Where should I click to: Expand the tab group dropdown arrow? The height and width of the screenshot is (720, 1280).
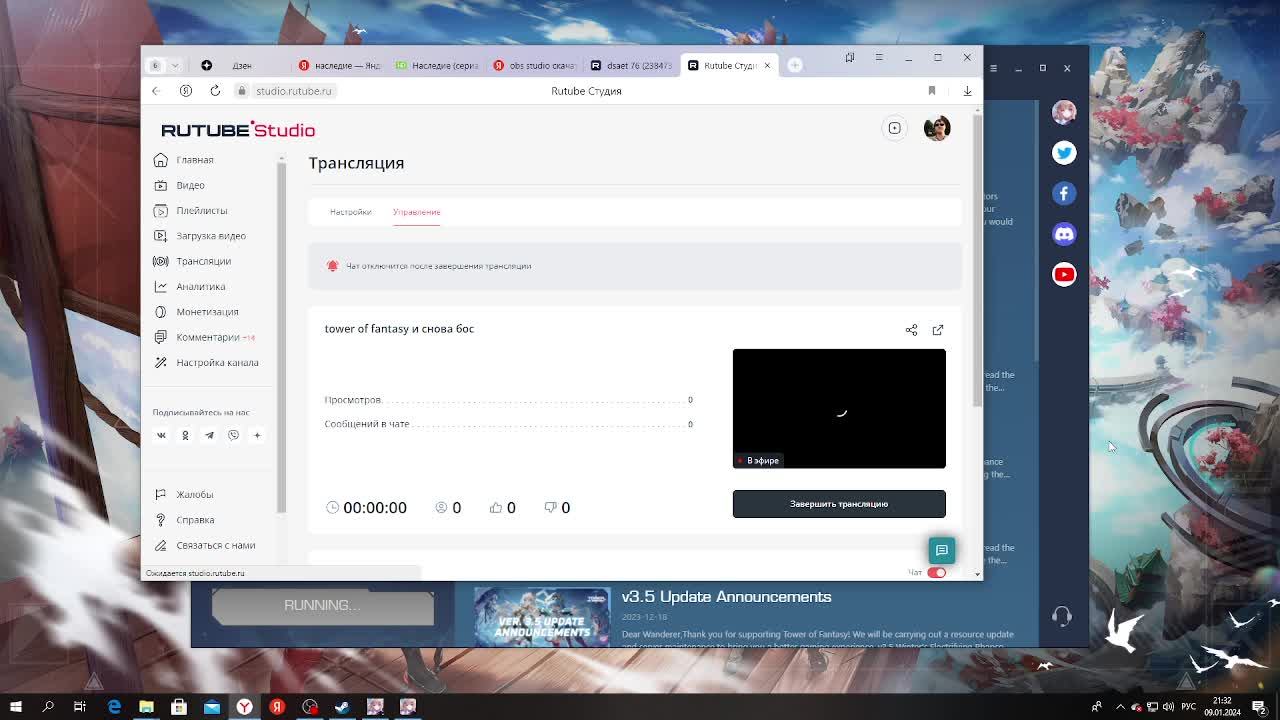pos(175,65)
